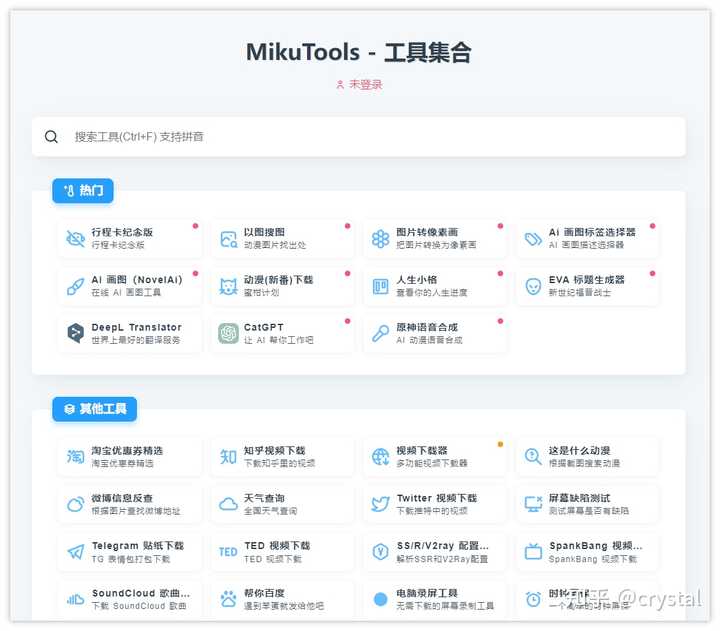Select the 淘宝优惠券精选 淘 icon
Viewport: 720px width, 631px height.
(x=75, y=456)
